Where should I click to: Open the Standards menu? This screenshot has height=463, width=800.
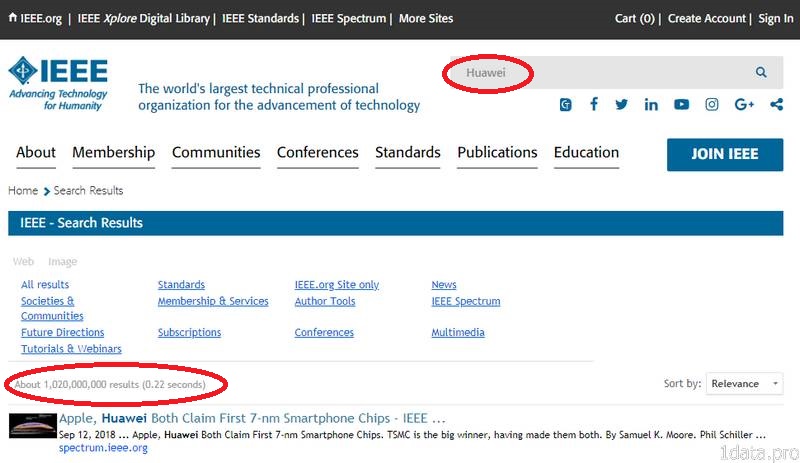[408, 152]
